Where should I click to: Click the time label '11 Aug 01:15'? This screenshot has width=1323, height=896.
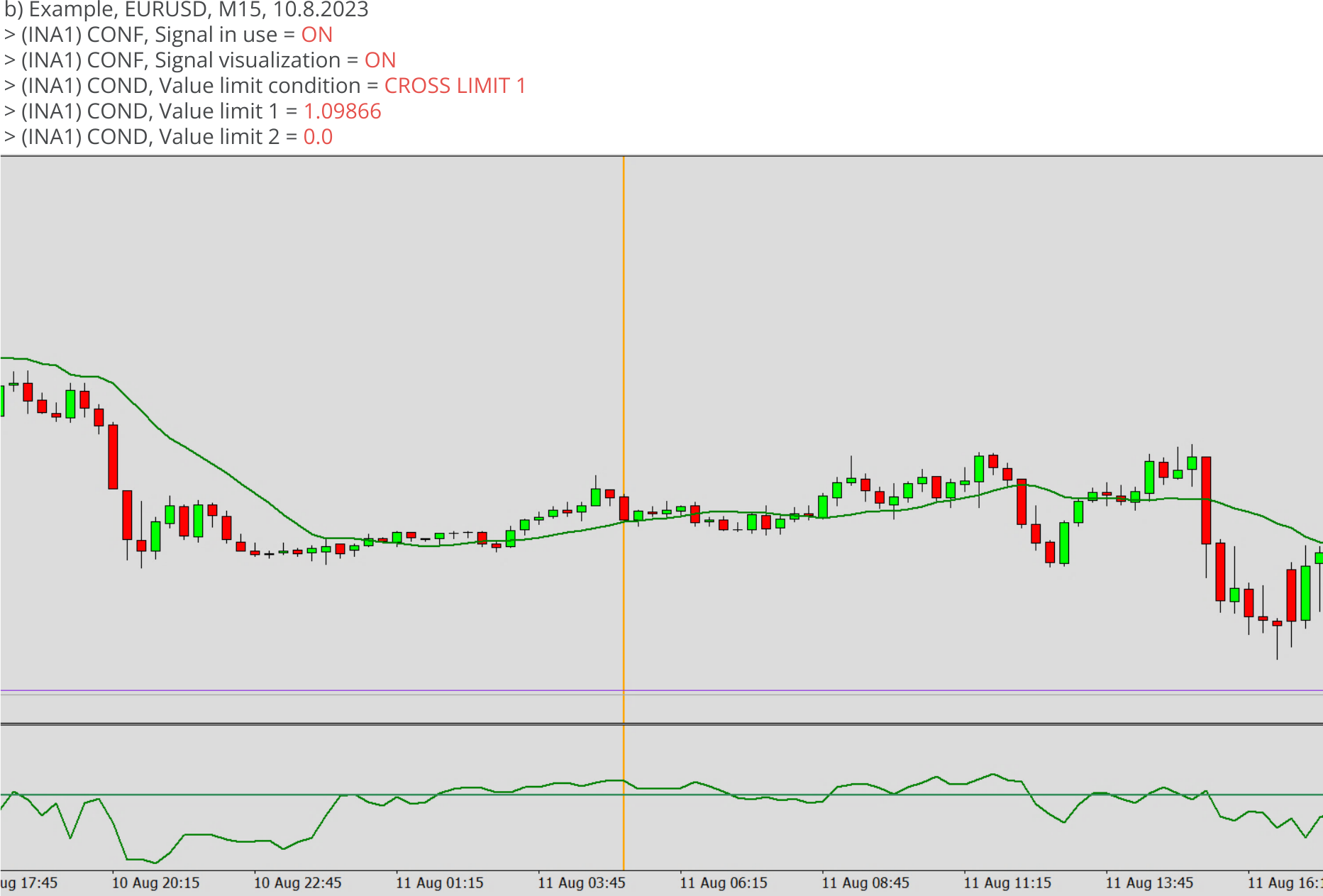[439, 883]
